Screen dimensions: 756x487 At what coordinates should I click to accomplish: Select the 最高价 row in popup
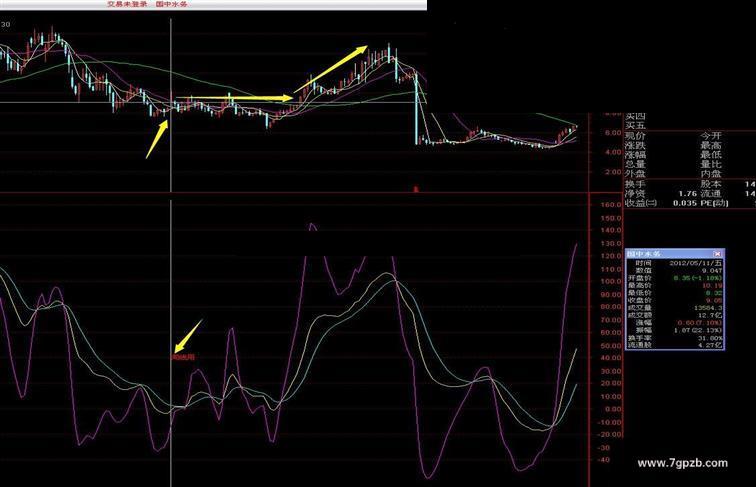(x=675, y=285)
